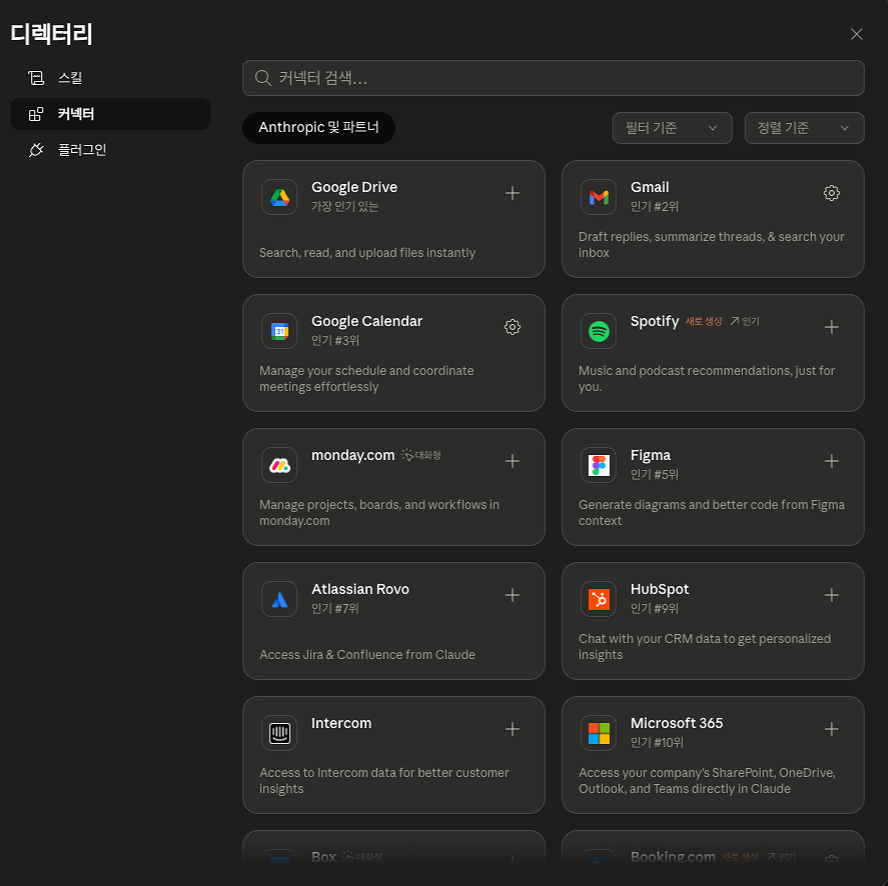Click the Google Drive logo icon

coord(279,197)
